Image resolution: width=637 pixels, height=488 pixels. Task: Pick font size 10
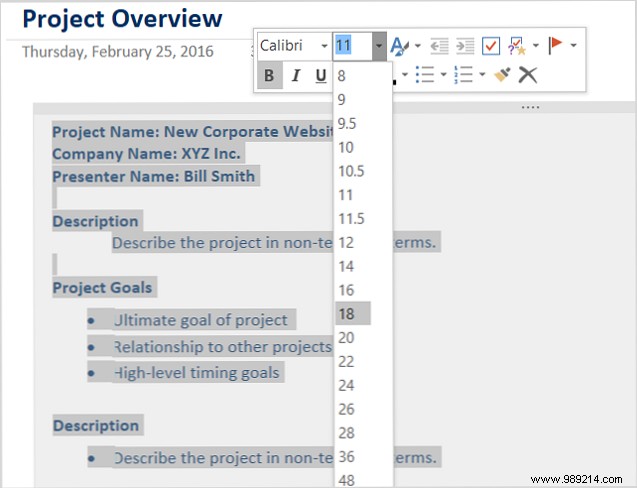coord(346,147)
